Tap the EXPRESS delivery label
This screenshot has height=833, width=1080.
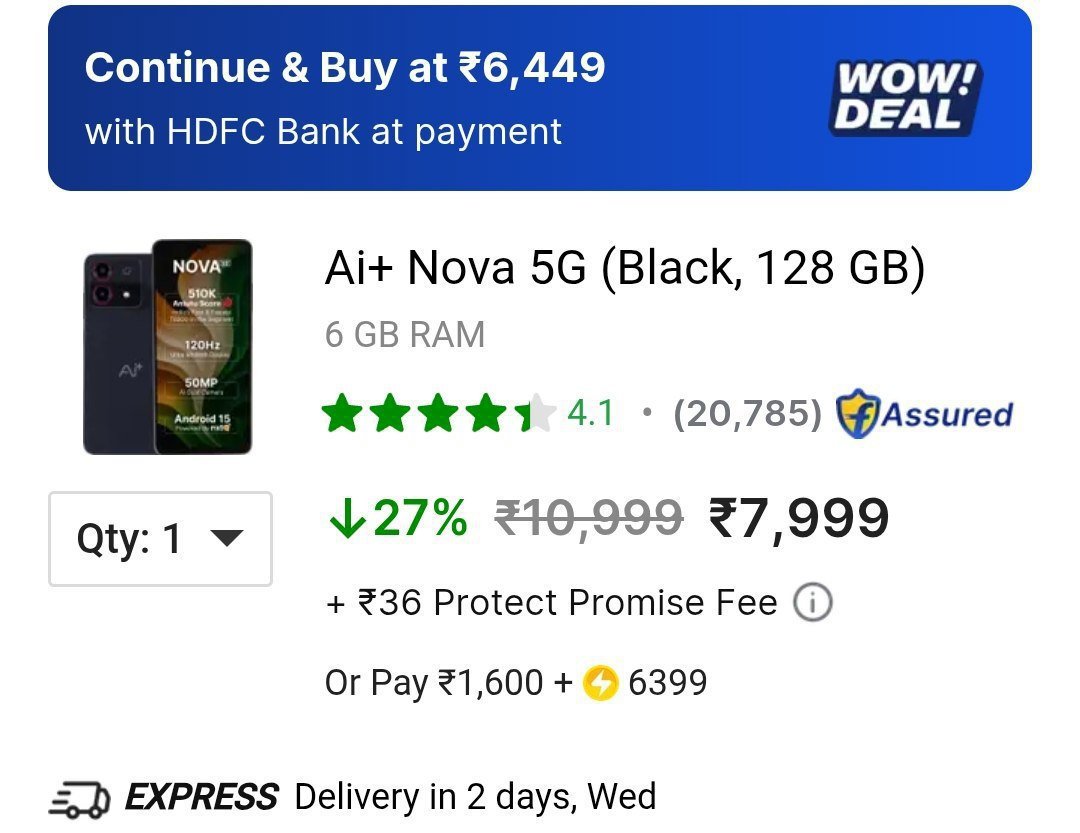click(x=200, y=798)
